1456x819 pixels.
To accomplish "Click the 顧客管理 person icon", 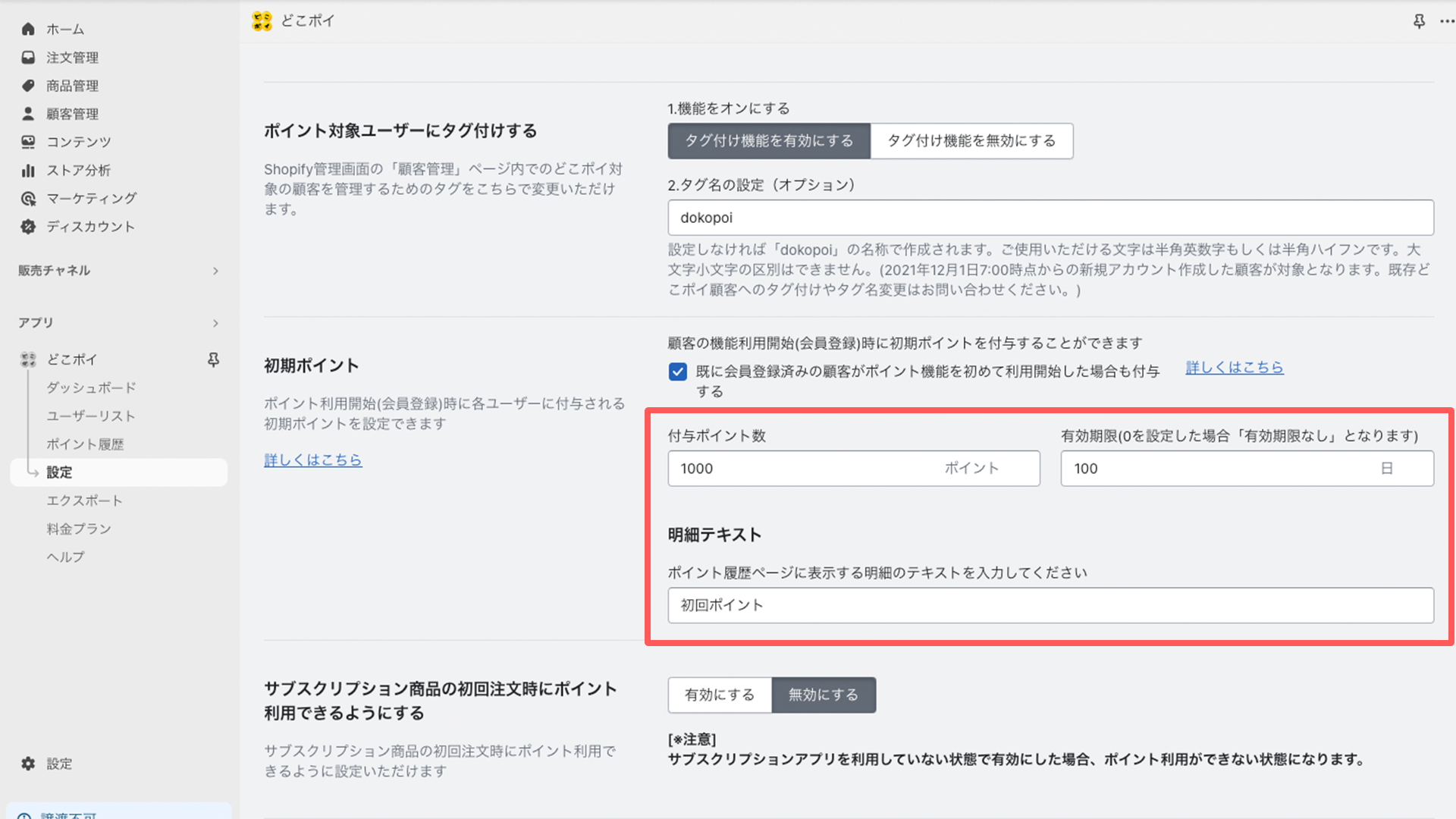I will [x=28, y=114].
